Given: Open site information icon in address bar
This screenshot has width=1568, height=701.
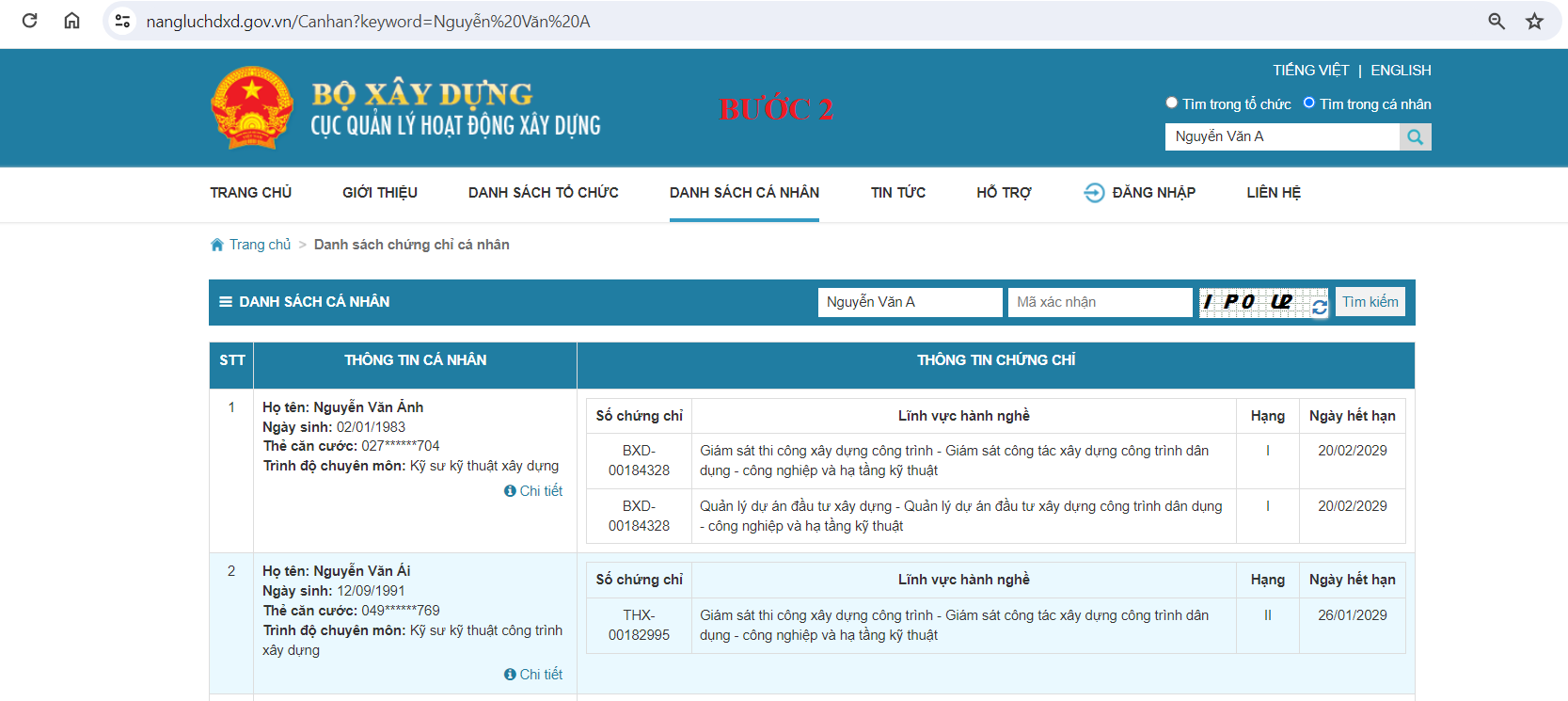Looking at the screenshot, I should (x=122, y=21).
